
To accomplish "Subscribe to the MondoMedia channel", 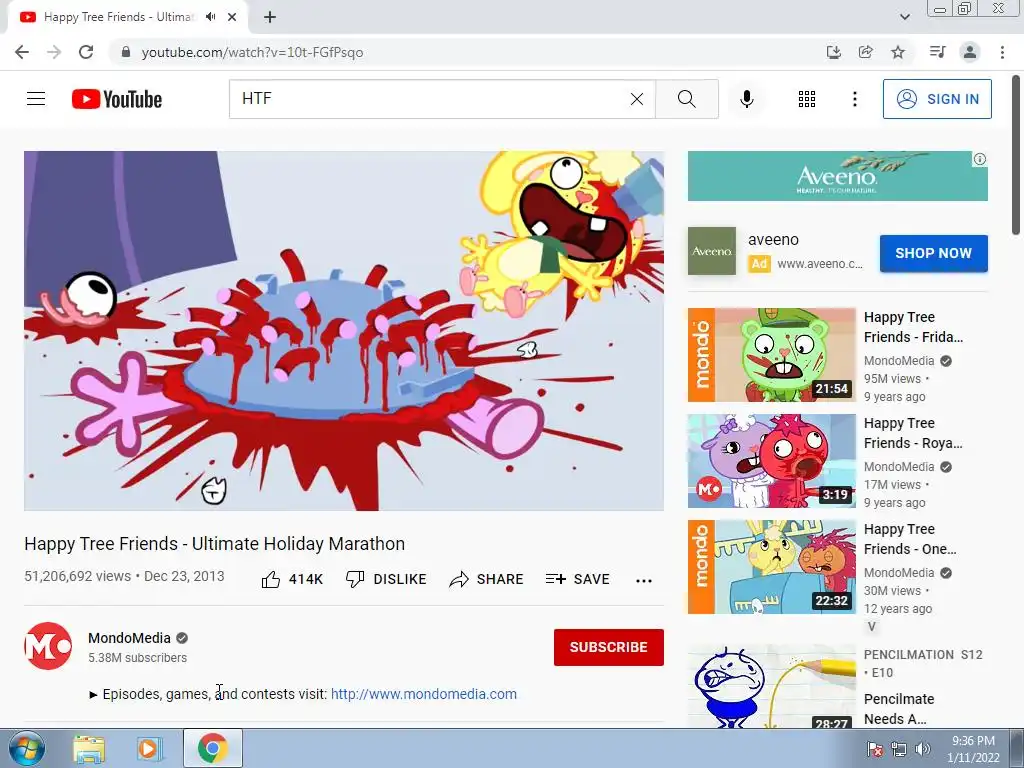I will click(609, 647).
